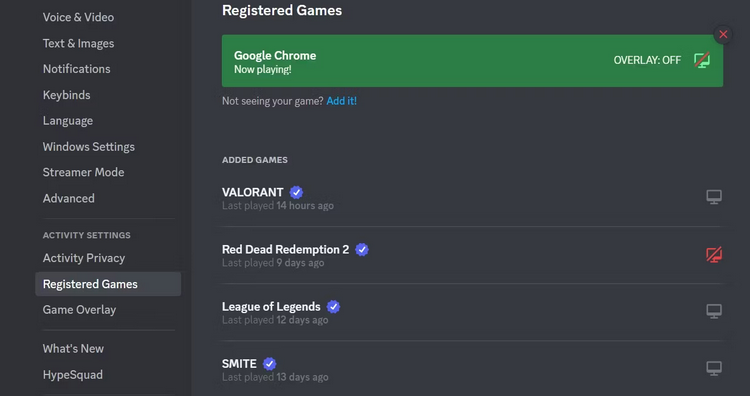
Task: Toggle Google Chrome overlay off icon
Action: [702, 60]
